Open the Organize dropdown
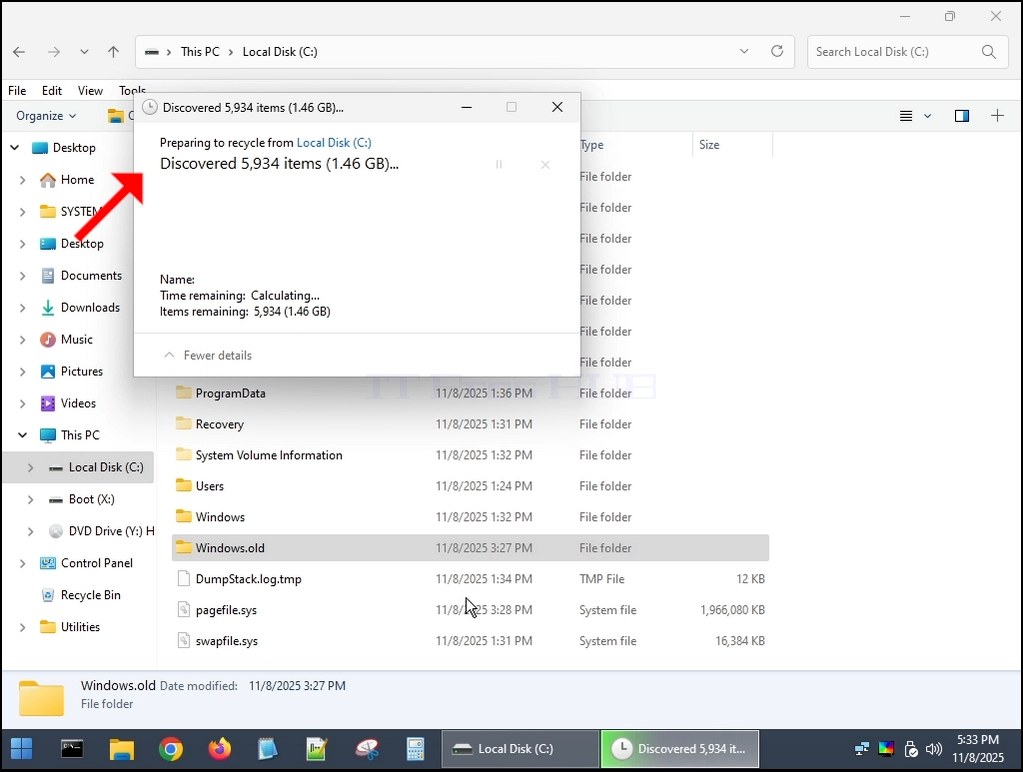Screen dimensions: 1023x772 [46, 116]
